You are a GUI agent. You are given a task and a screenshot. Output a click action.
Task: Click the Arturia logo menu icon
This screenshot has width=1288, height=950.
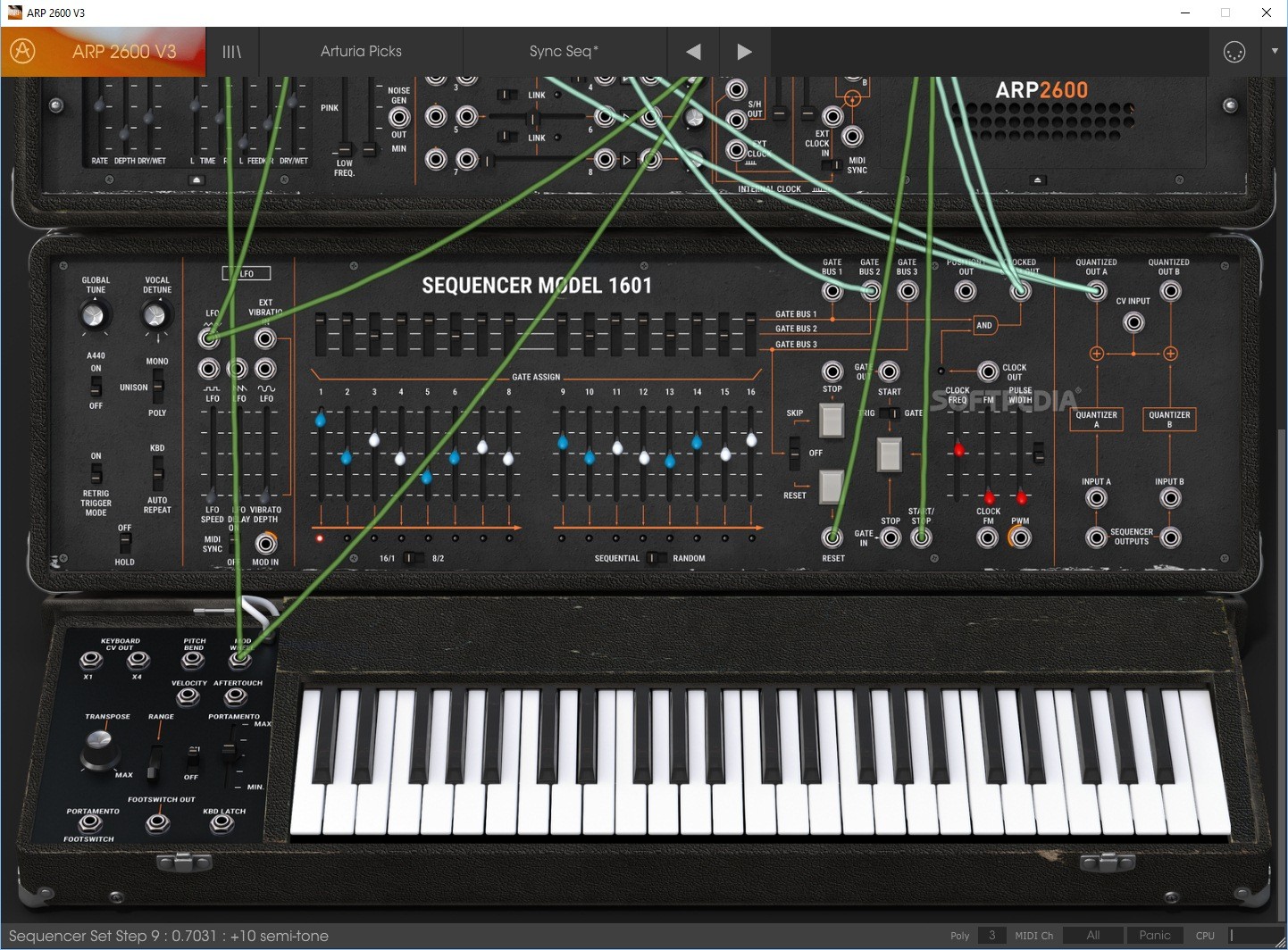point(22,52)
